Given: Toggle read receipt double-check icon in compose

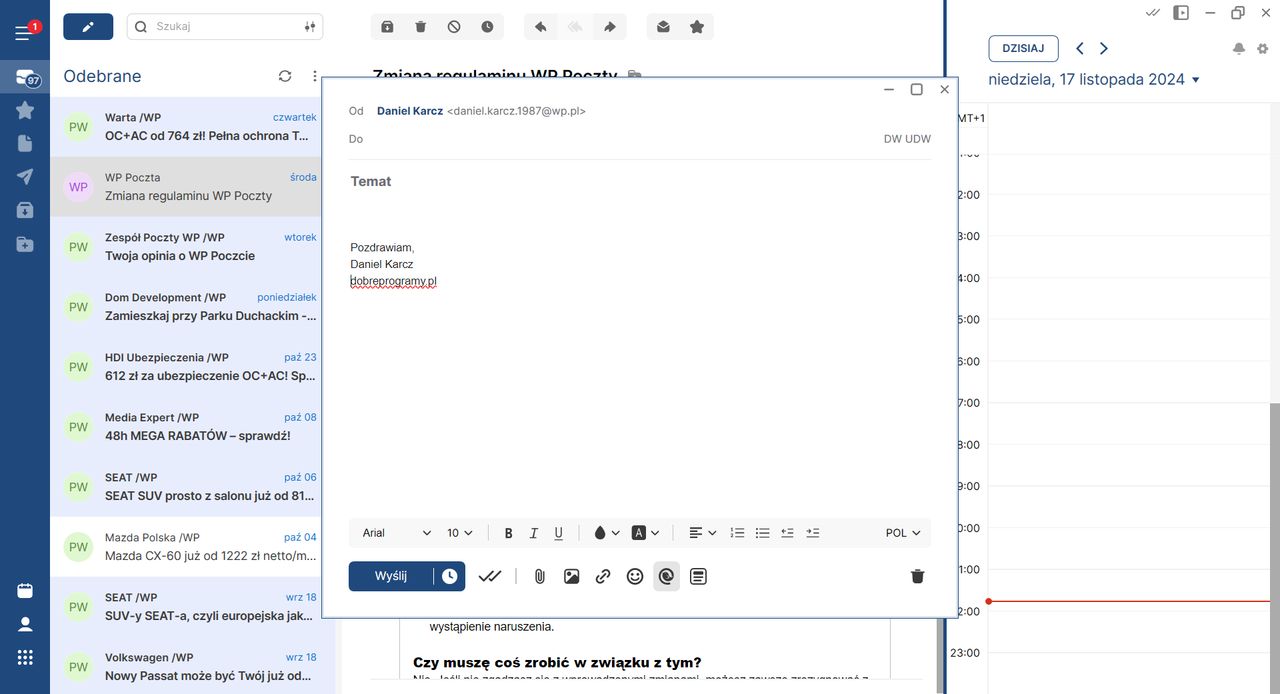Looking at the screenshot, I should point(490,576).
